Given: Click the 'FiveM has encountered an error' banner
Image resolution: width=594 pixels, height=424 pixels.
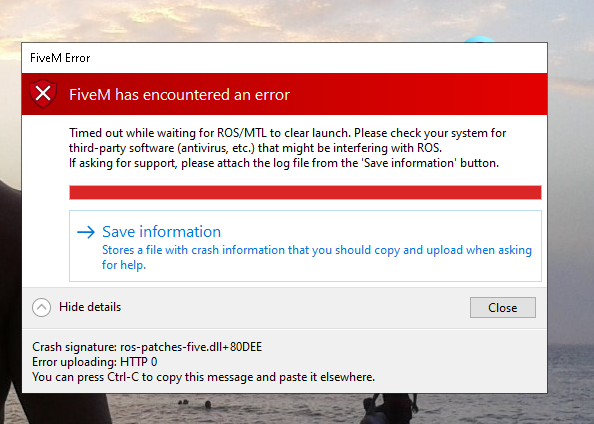Looking at the screenshot, I should pos(284,94).
